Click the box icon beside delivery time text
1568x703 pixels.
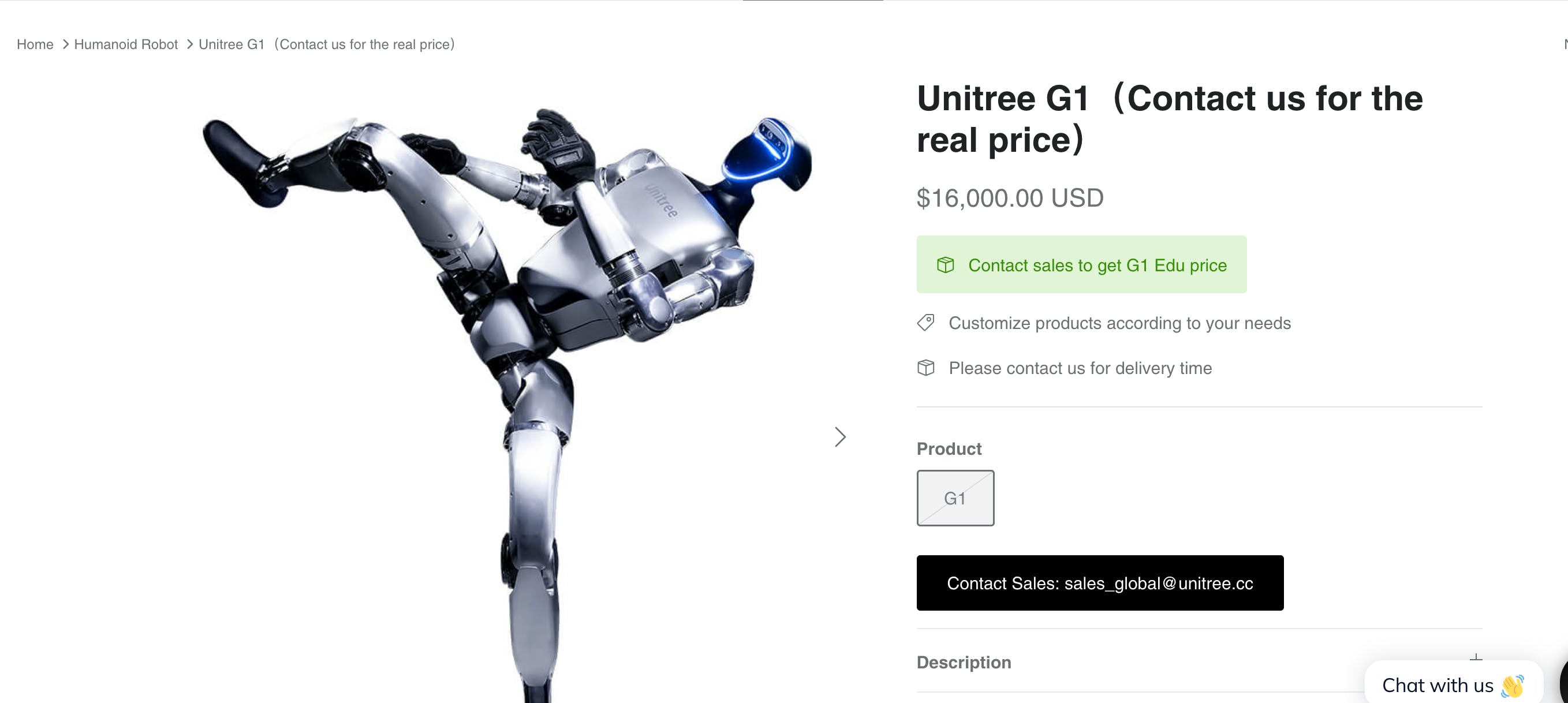pyautogui.click(x=925, y=368)
